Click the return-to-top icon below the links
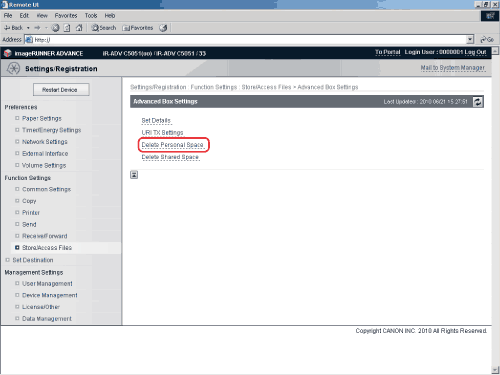Image resolution: width=500 pixels, height=375 pixels. click(x=134, y=175)
